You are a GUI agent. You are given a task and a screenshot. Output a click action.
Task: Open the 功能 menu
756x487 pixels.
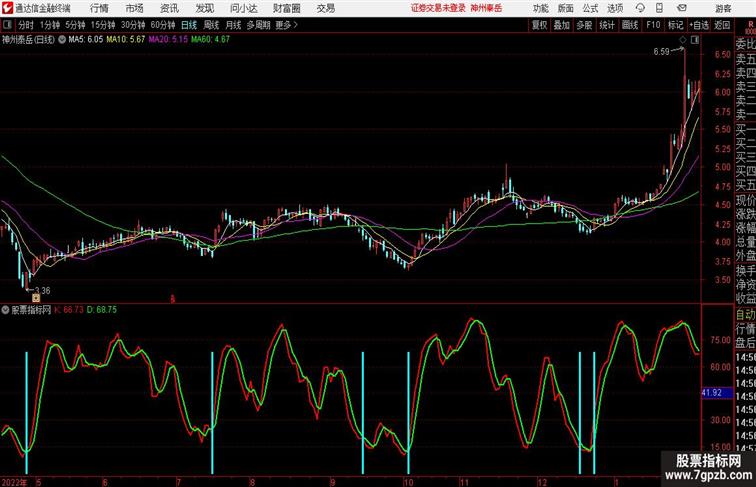pos(541,8)
